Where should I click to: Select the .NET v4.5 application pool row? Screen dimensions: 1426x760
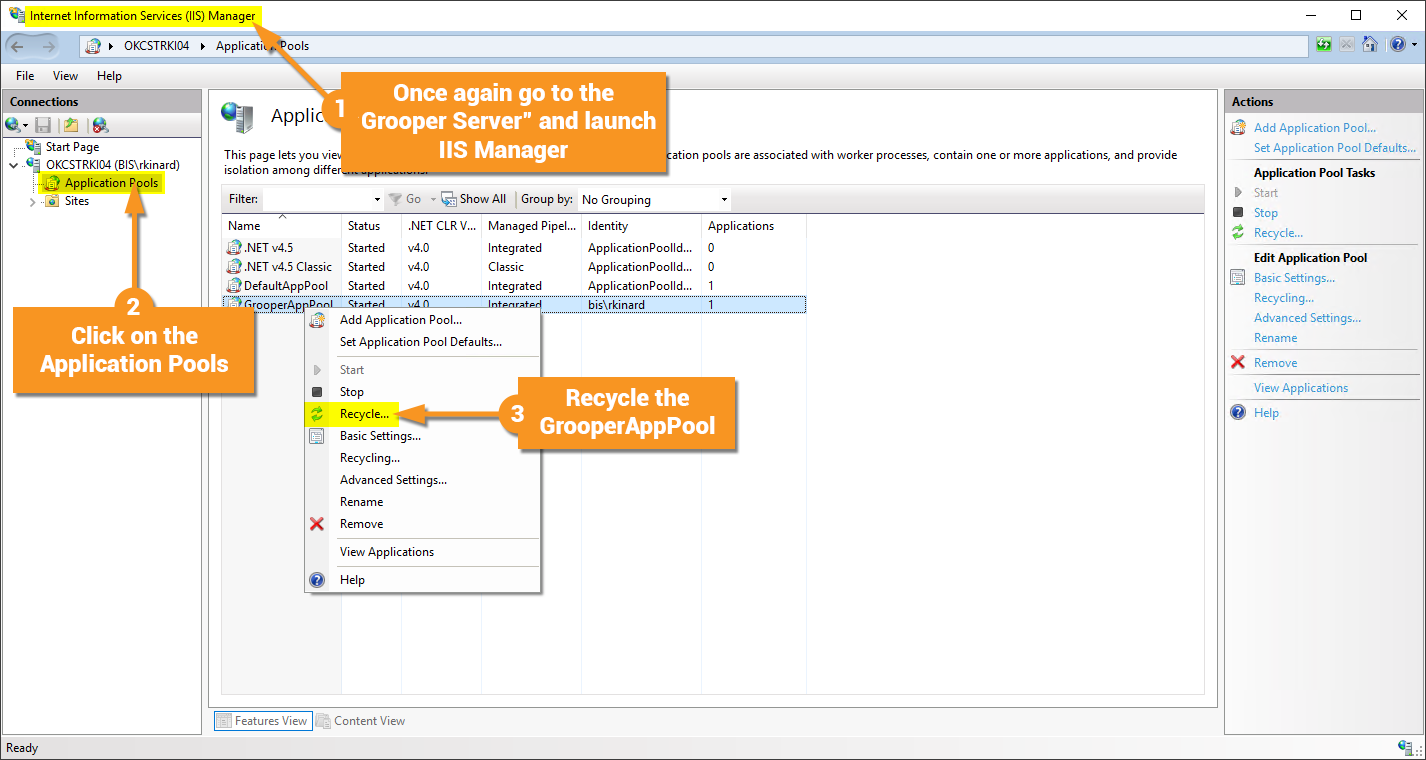pyautogui.click(x=514, y=247)
